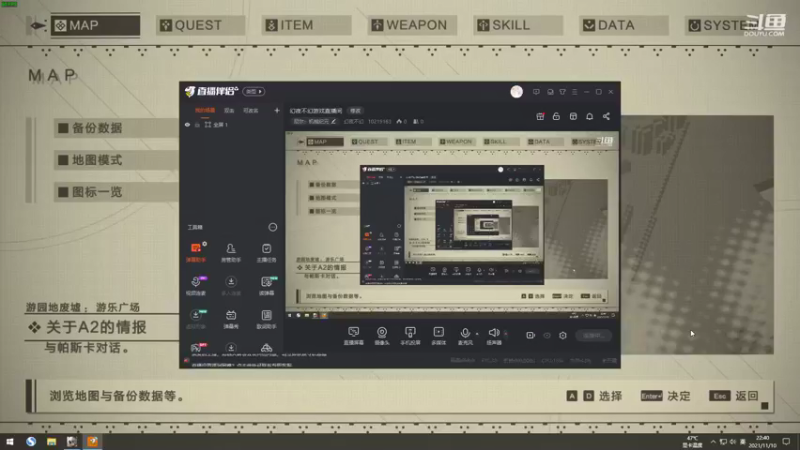800x450 pixels.
Task: Toggle the unlock icon in the top-right toolbar
Action: point(556,116)
